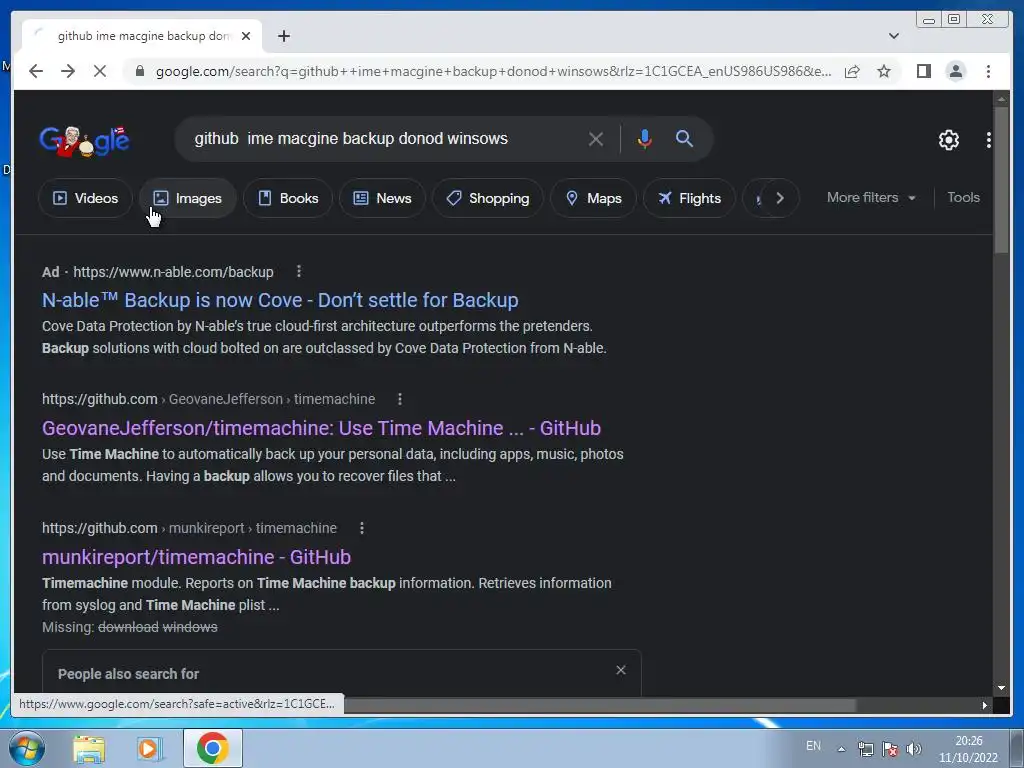Open the tab search dropdown arrow
The image size is (1024, 768).
(893, 36)
